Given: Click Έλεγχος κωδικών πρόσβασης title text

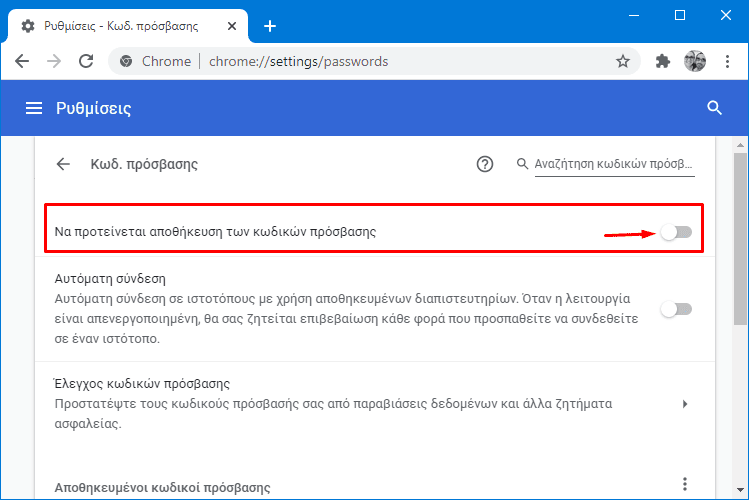Looking at the screenshot, I should coord(142,383).
